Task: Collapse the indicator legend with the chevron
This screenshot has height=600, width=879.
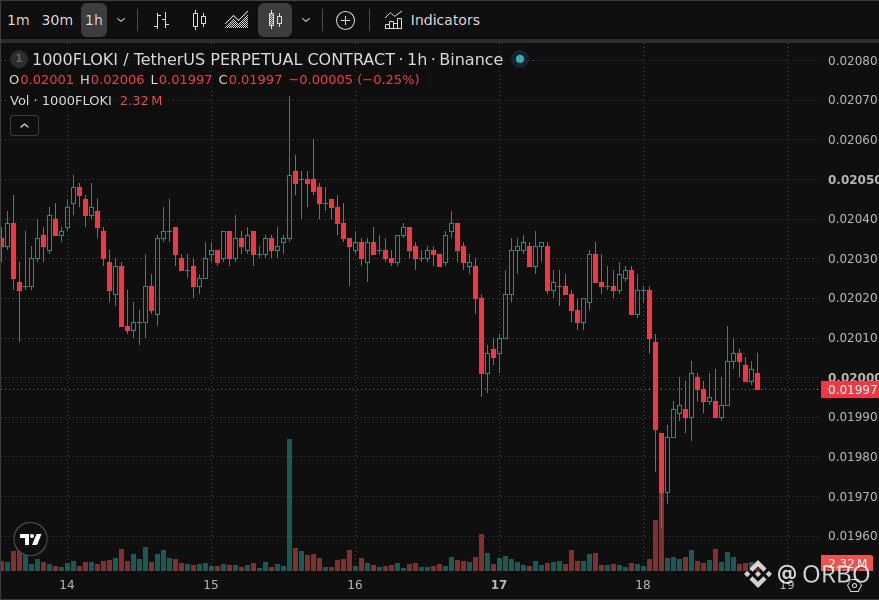Action: (25, 126)
